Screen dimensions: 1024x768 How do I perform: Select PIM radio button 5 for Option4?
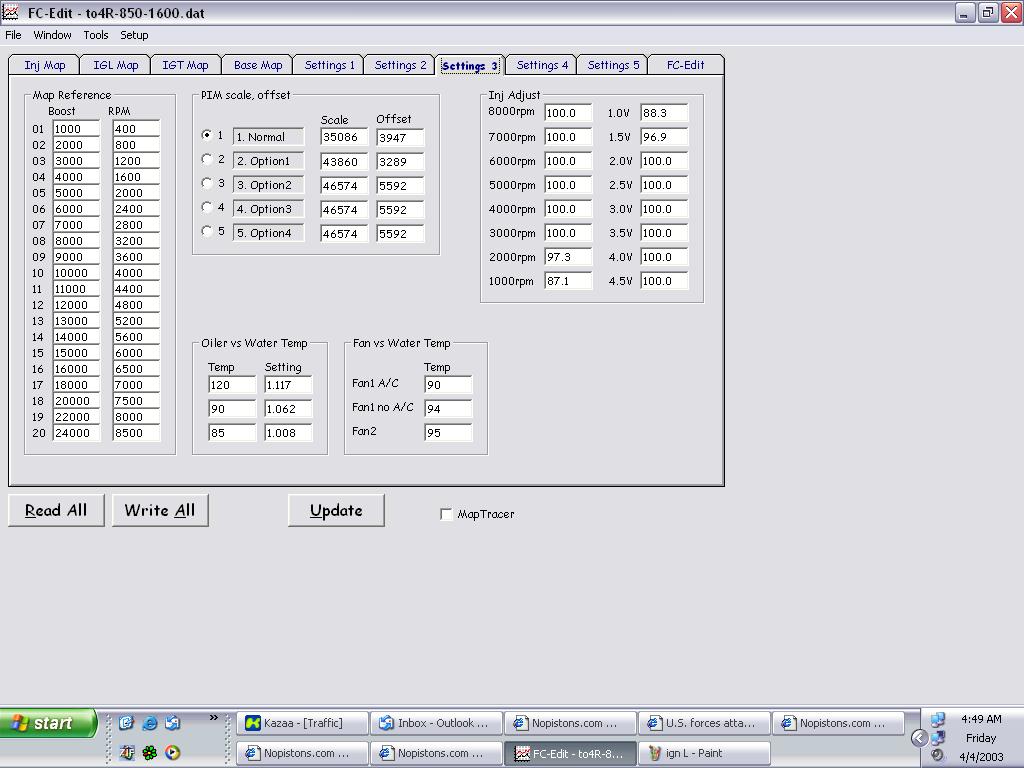[207, 232]
